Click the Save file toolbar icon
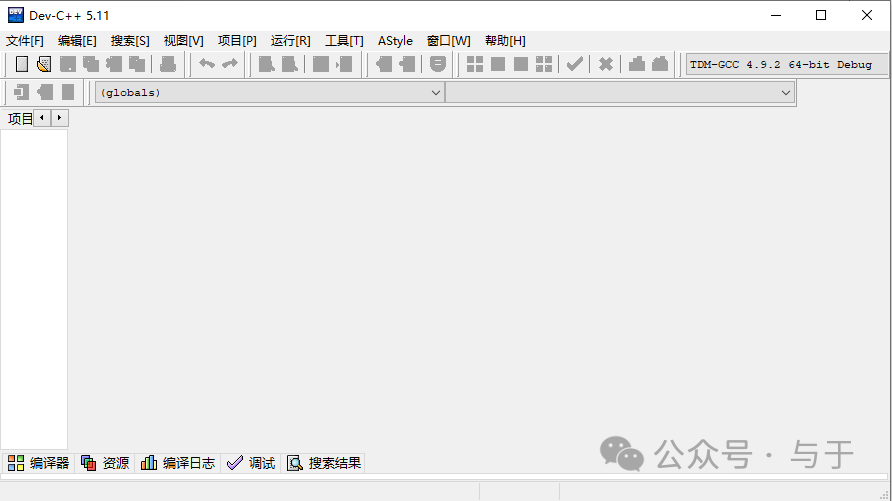892x501 pixels. pos(68,64)
